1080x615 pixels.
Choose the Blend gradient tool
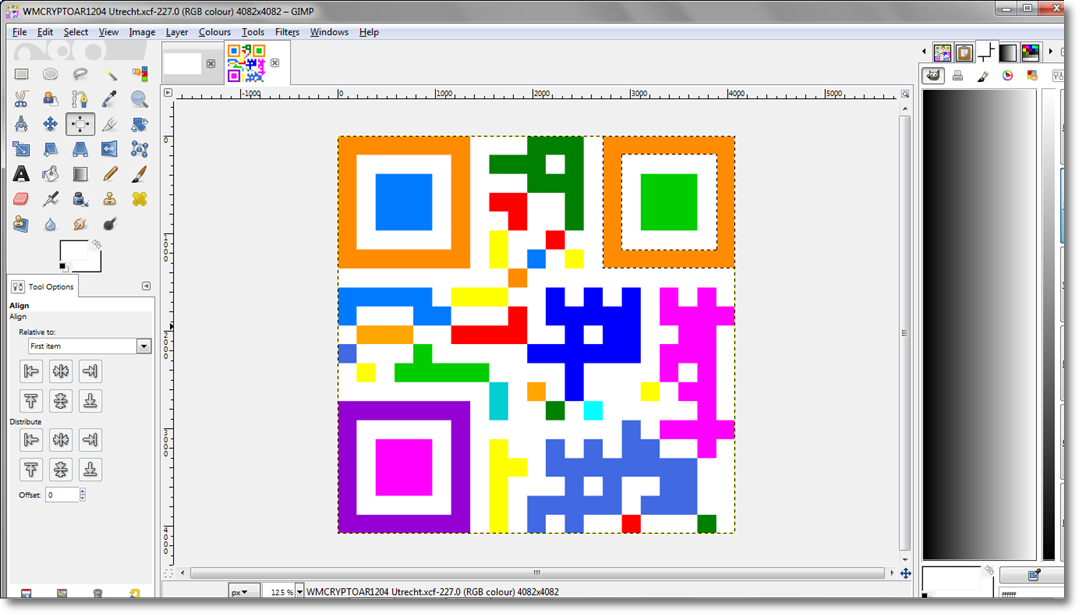click(80, 174)
